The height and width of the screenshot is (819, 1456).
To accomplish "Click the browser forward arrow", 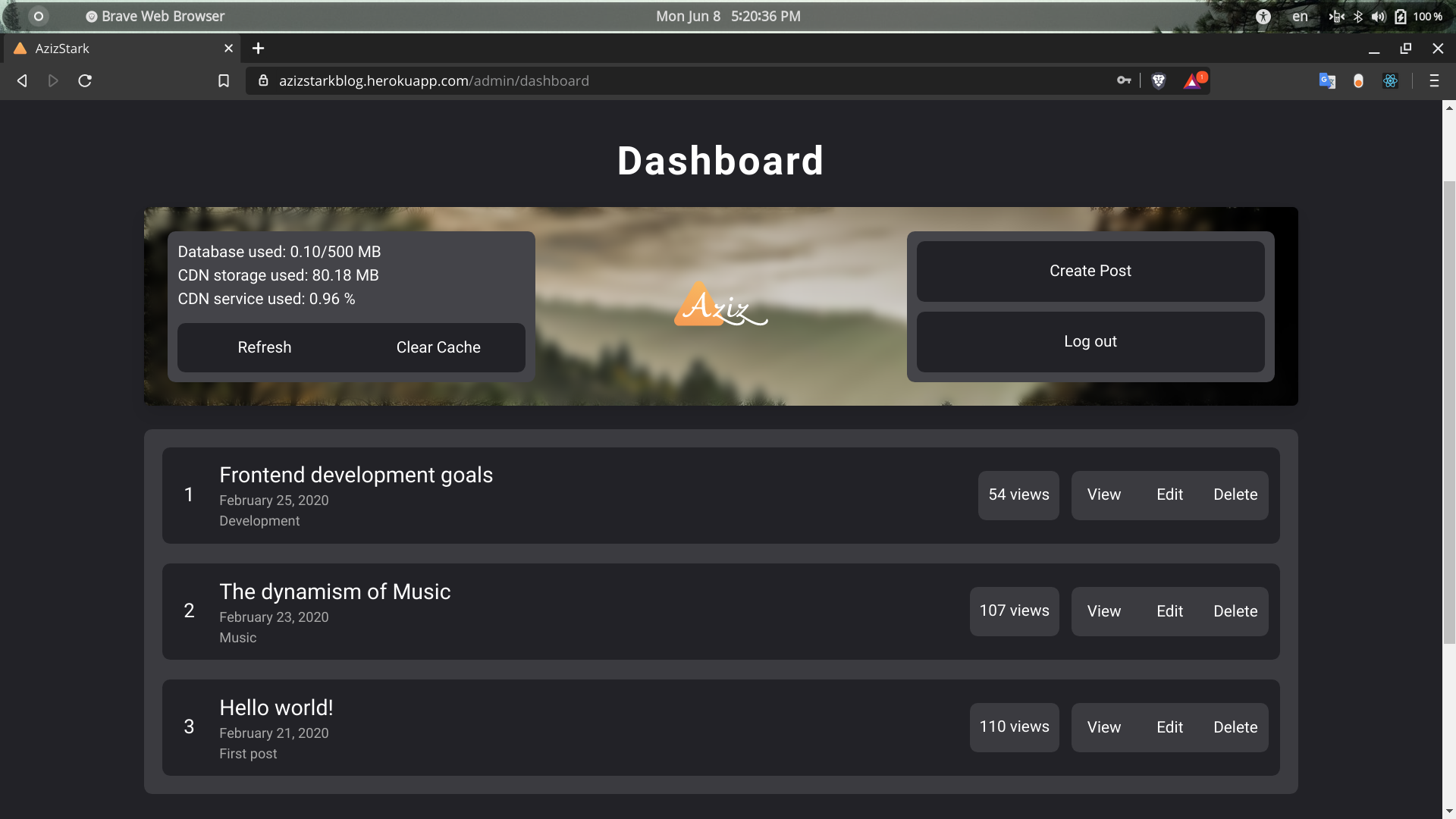I will [53, 80].
